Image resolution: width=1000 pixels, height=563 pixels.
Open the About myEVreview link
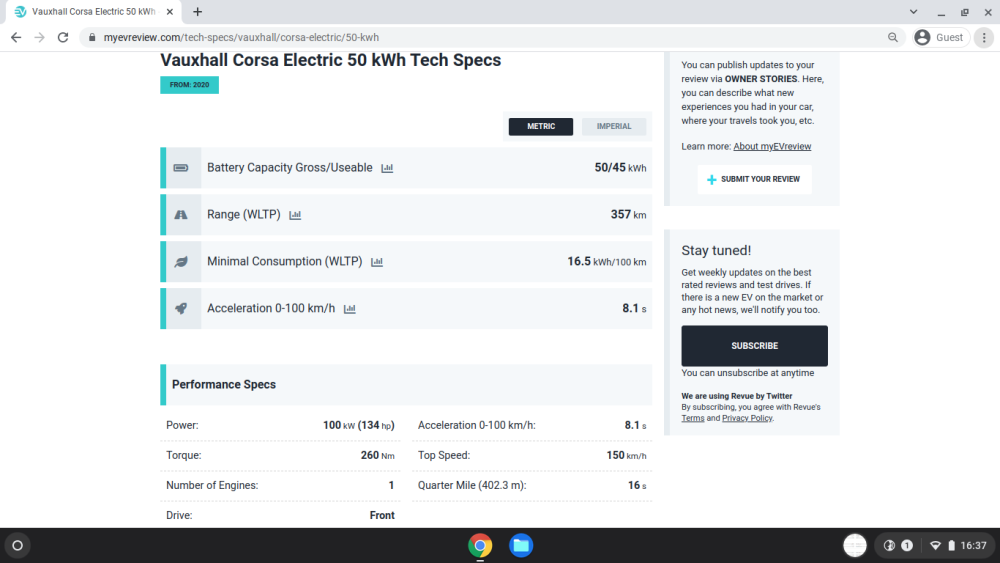point(772,147)
